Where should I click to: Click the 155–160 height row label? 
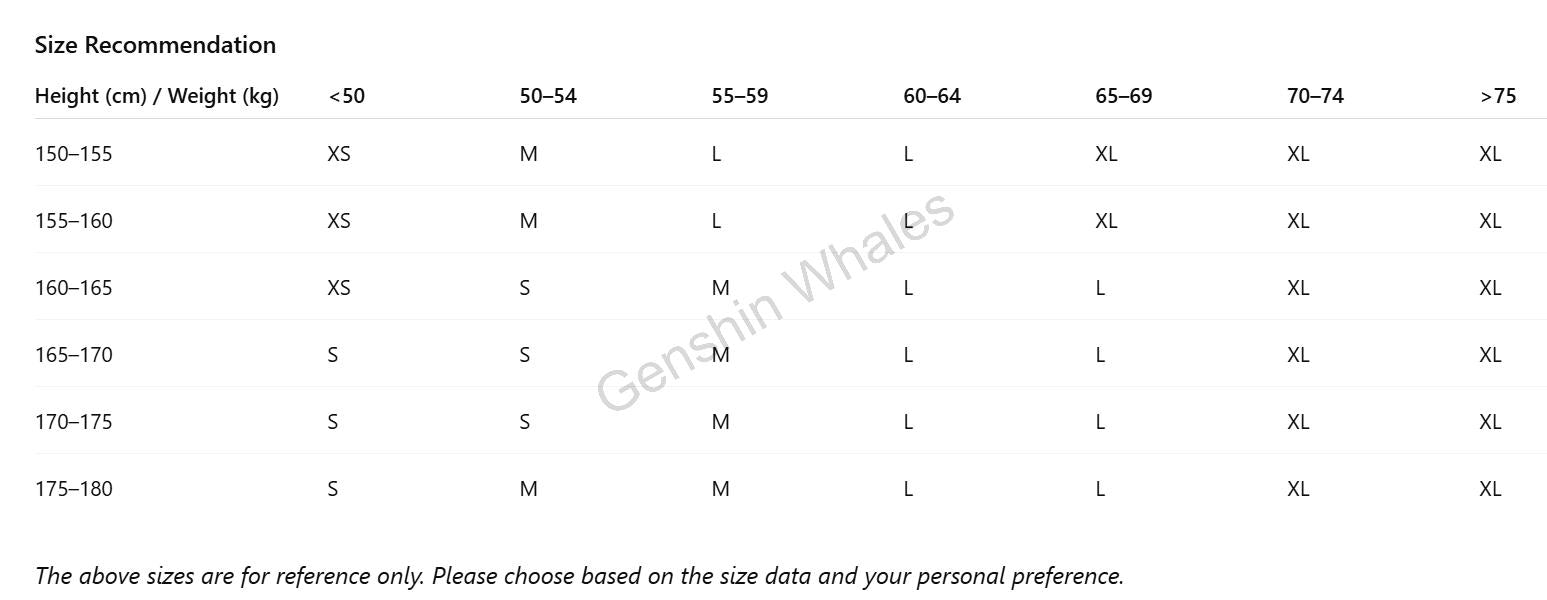[x=74, y=221]
